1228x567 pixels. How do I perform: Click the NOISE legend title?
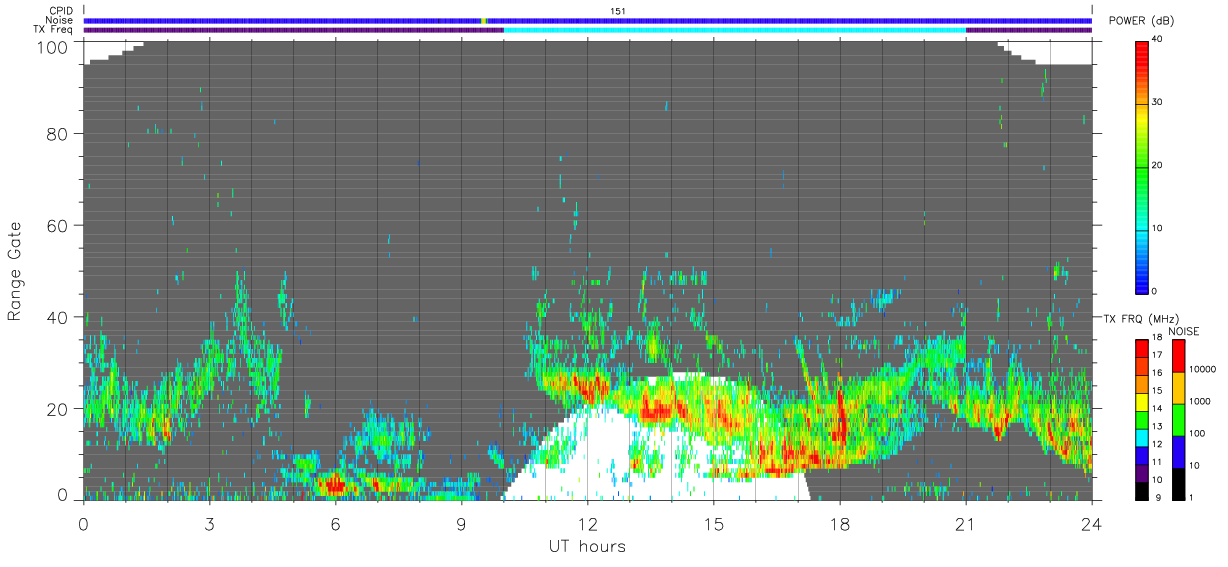click(1183, 331)
